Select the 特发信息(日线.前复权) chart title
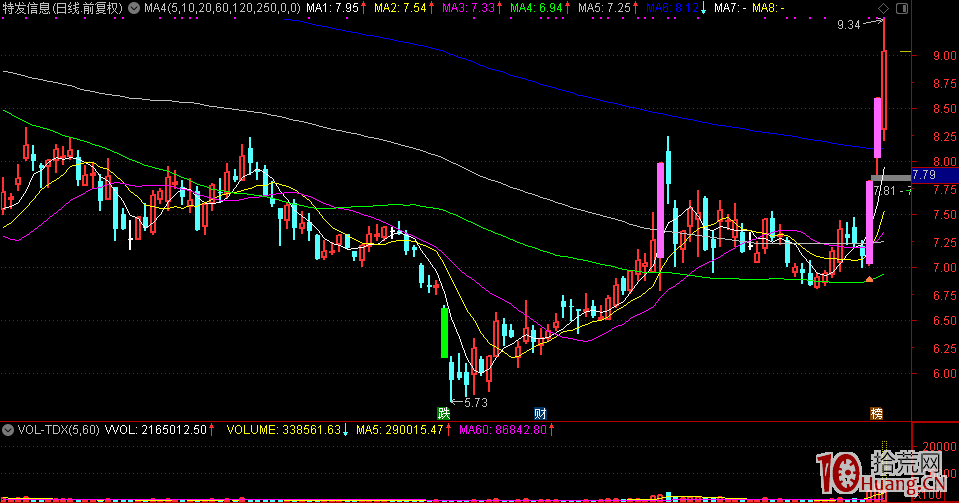 point(63,8)
